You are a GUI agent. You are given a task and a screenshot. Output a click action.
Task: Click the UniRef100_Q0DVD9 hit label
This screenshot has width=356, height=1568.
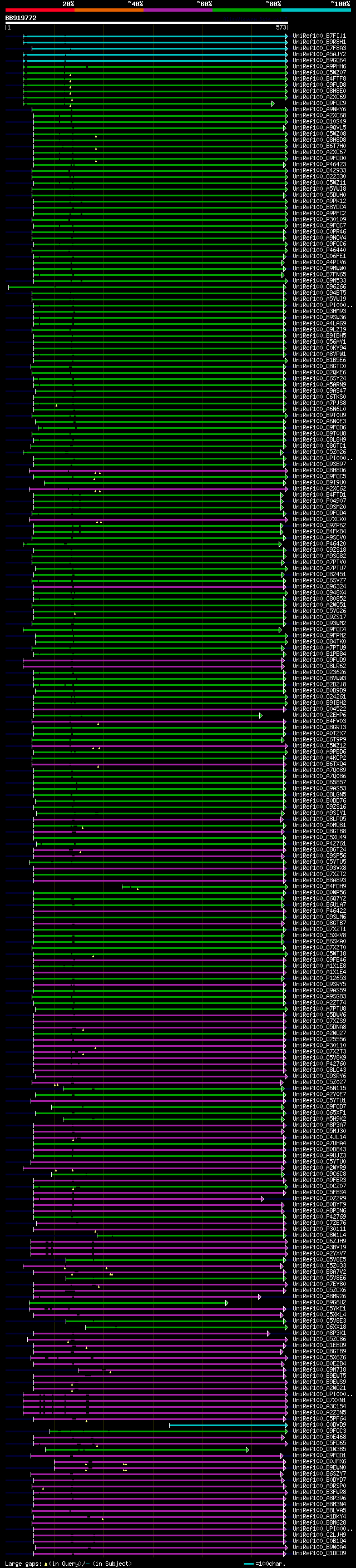coord(319,1424)
